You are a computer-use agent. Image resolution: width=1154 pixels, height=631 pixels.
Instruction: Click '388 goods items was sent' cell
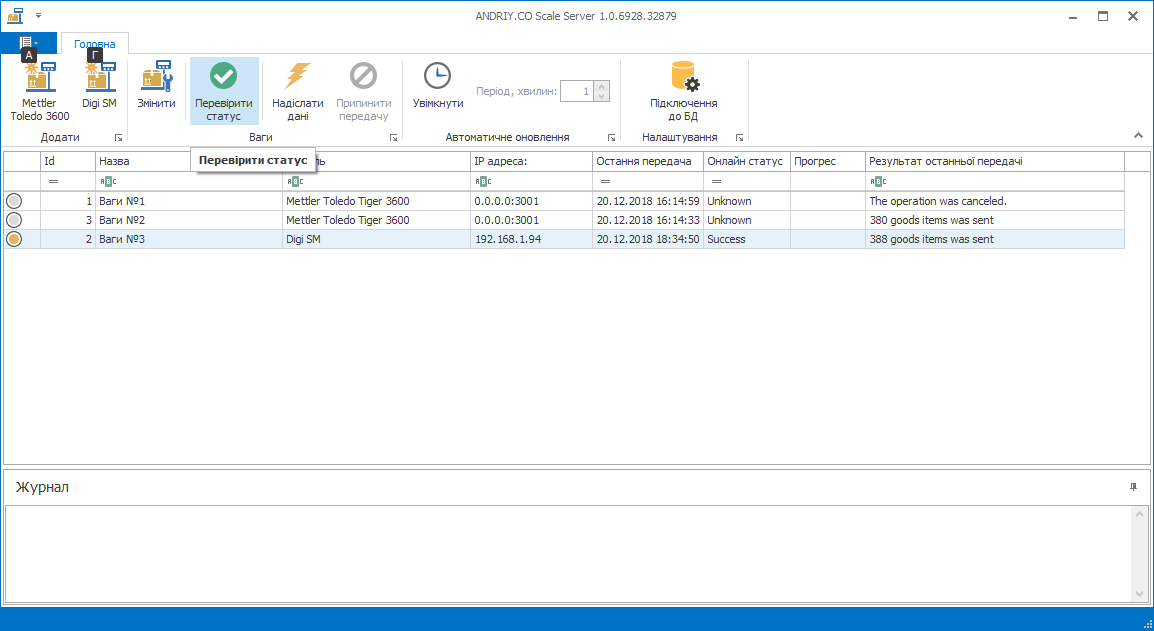tap(995, 239)
